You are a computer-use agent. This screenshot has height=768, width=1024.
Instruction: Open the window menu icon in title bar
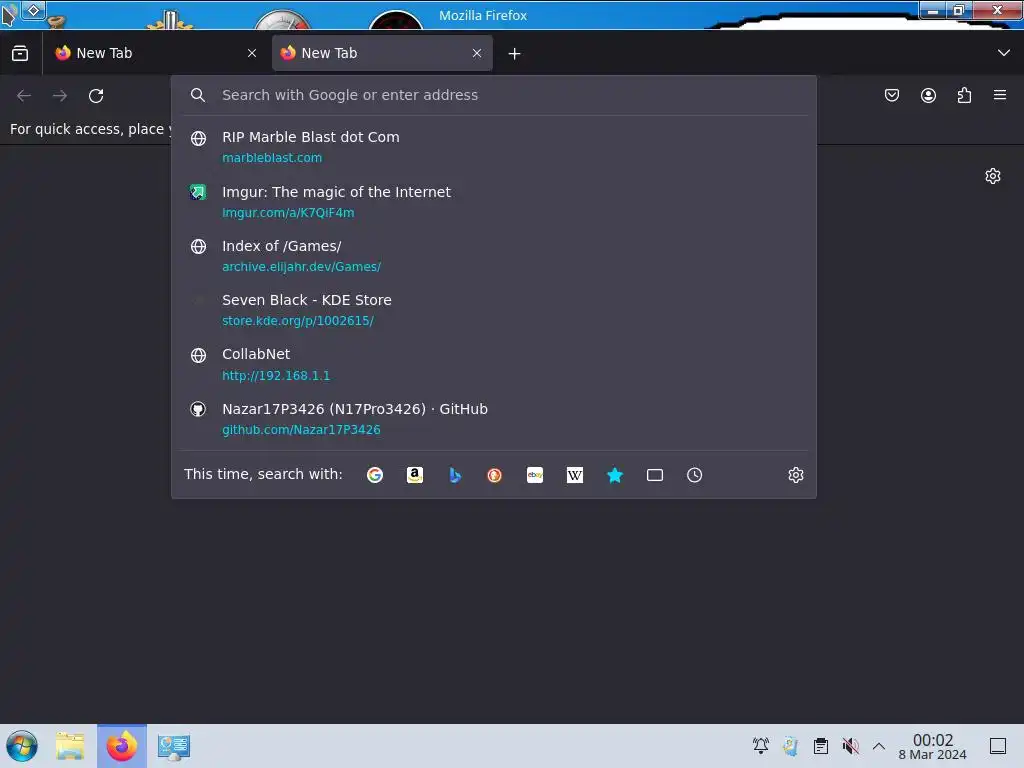pyautogui.click(x=9, y=13)
